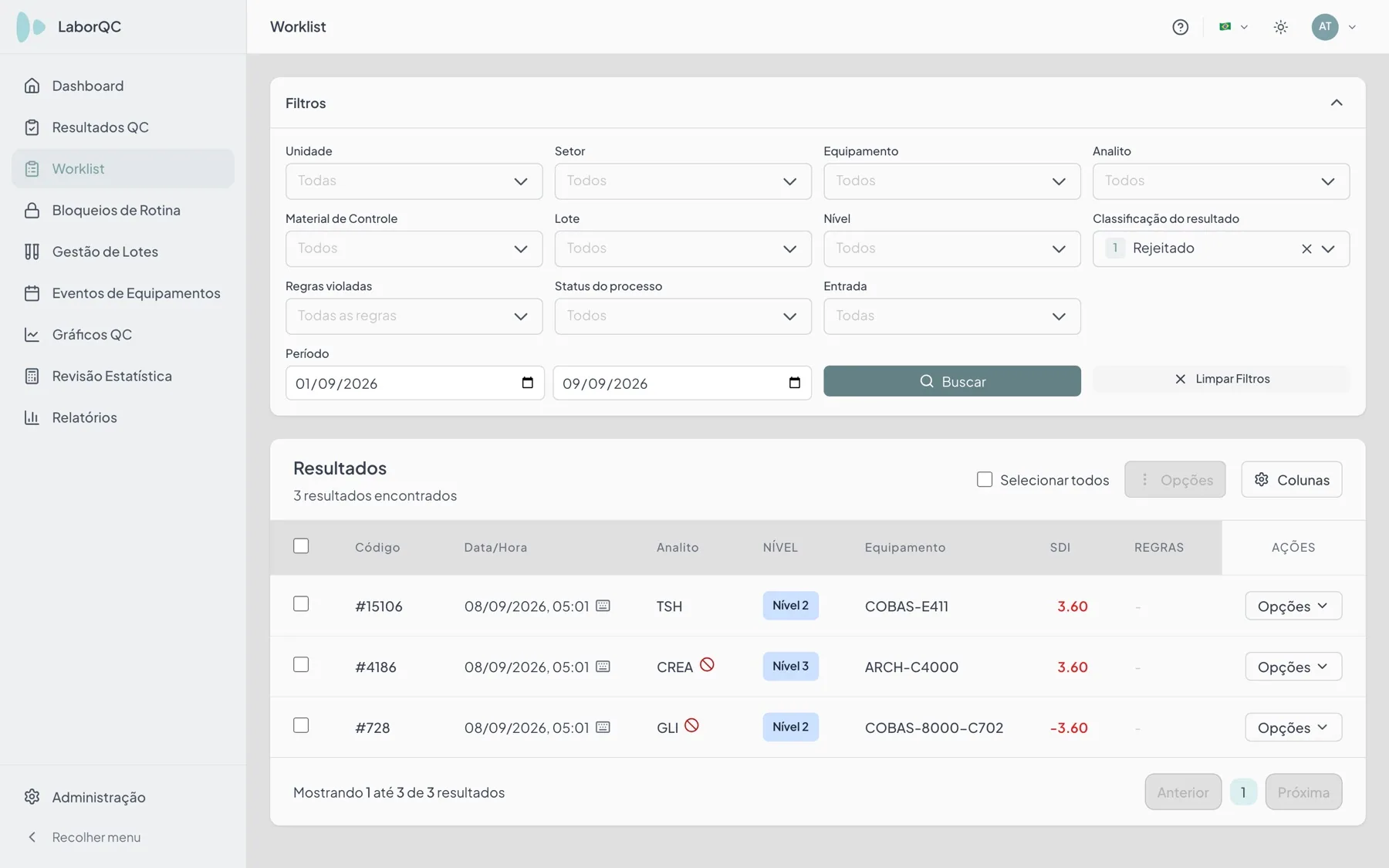
Task: Go to Dashboard in the sidebar
Action: (123, 86)
